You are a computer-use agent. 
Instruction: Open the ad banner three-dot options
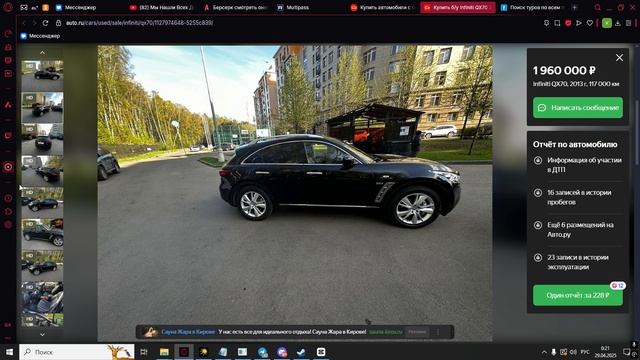tap(438, 332)
